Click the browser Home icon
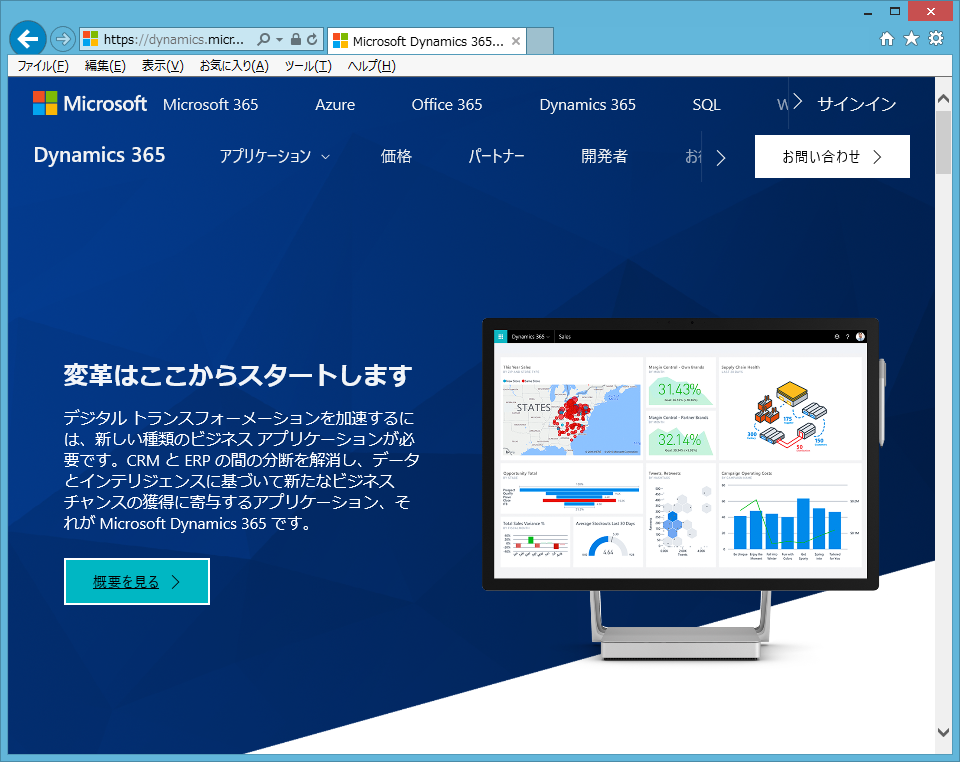This screenshot has height=762, width=960. point(887,39)
